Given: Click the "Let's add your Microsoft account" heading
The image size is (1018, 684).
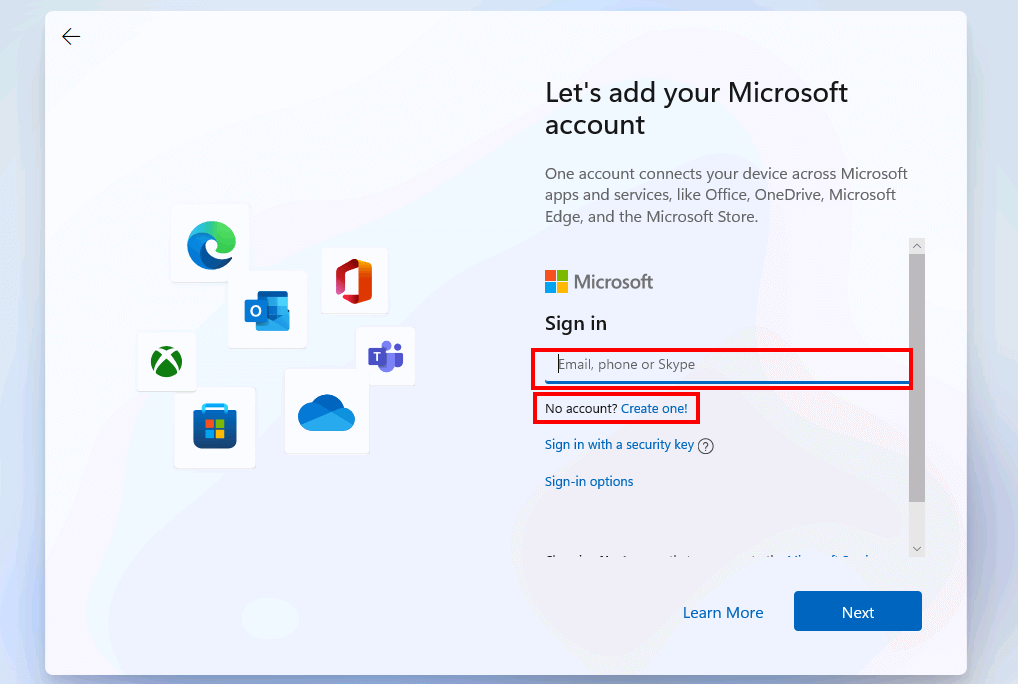Looking at the screenshot, I should (696, 108).
